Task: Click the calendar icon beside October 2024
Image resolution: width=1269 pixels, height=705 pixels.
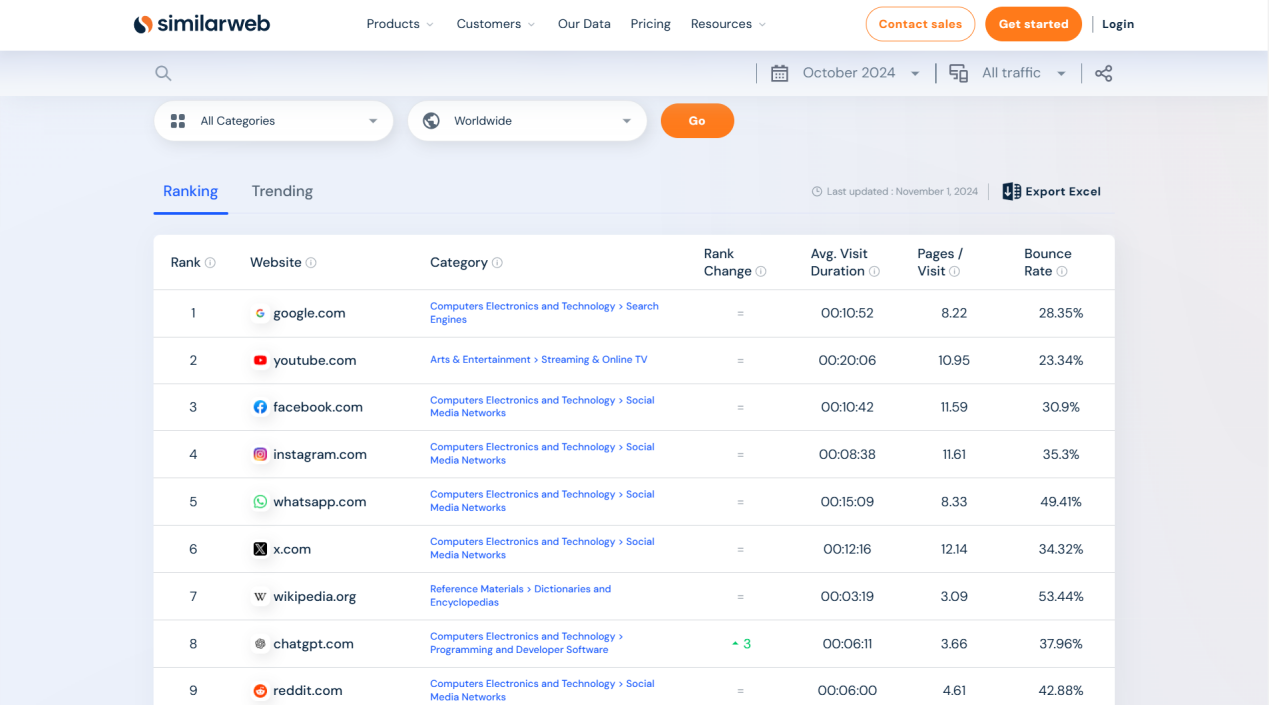Action: click(x=780, y=73)
